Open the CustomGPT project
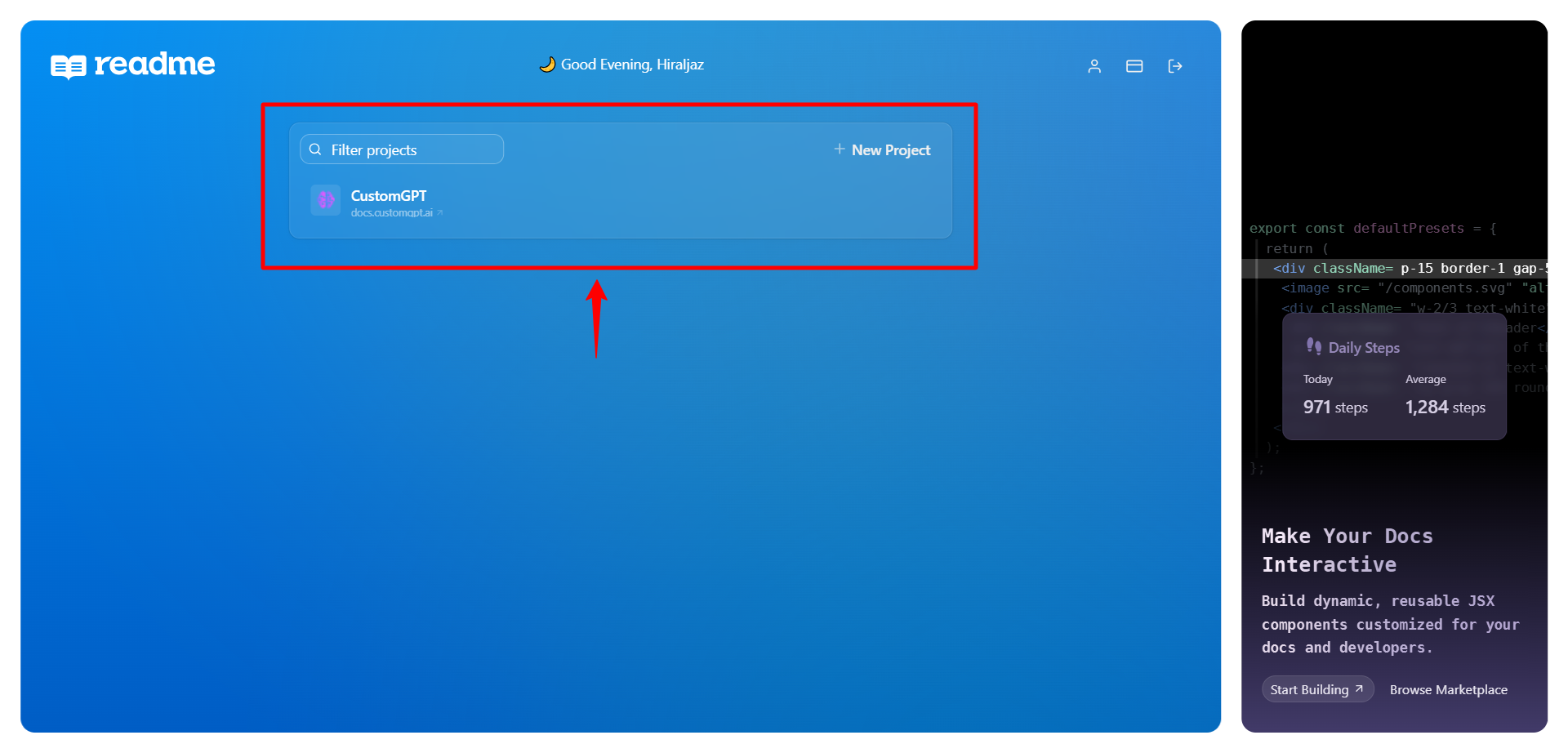1568x753 pixels. coord(389,196)
